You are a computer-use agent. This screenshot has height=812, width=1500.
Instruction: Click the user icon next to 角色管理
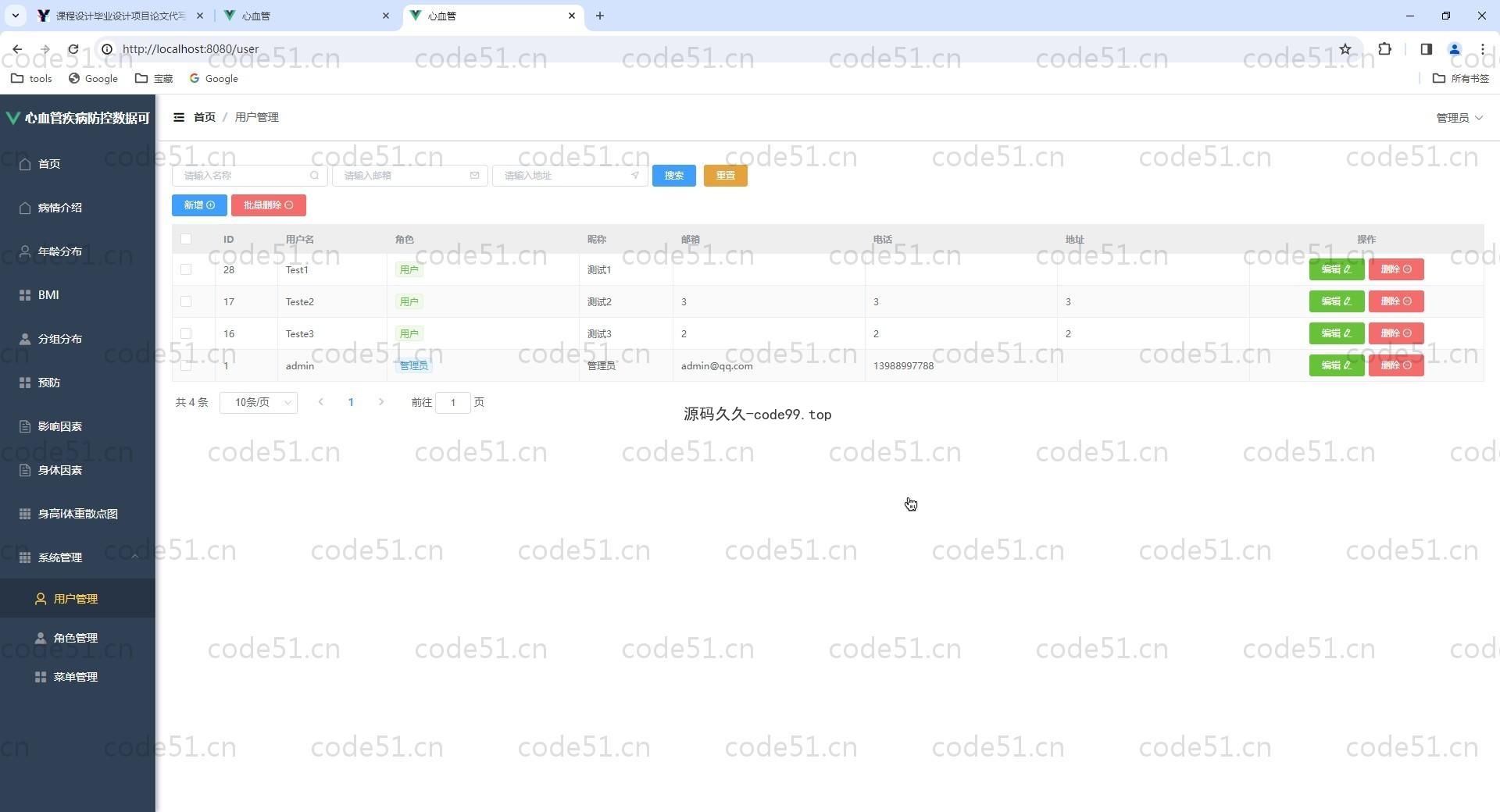[41, 638]
